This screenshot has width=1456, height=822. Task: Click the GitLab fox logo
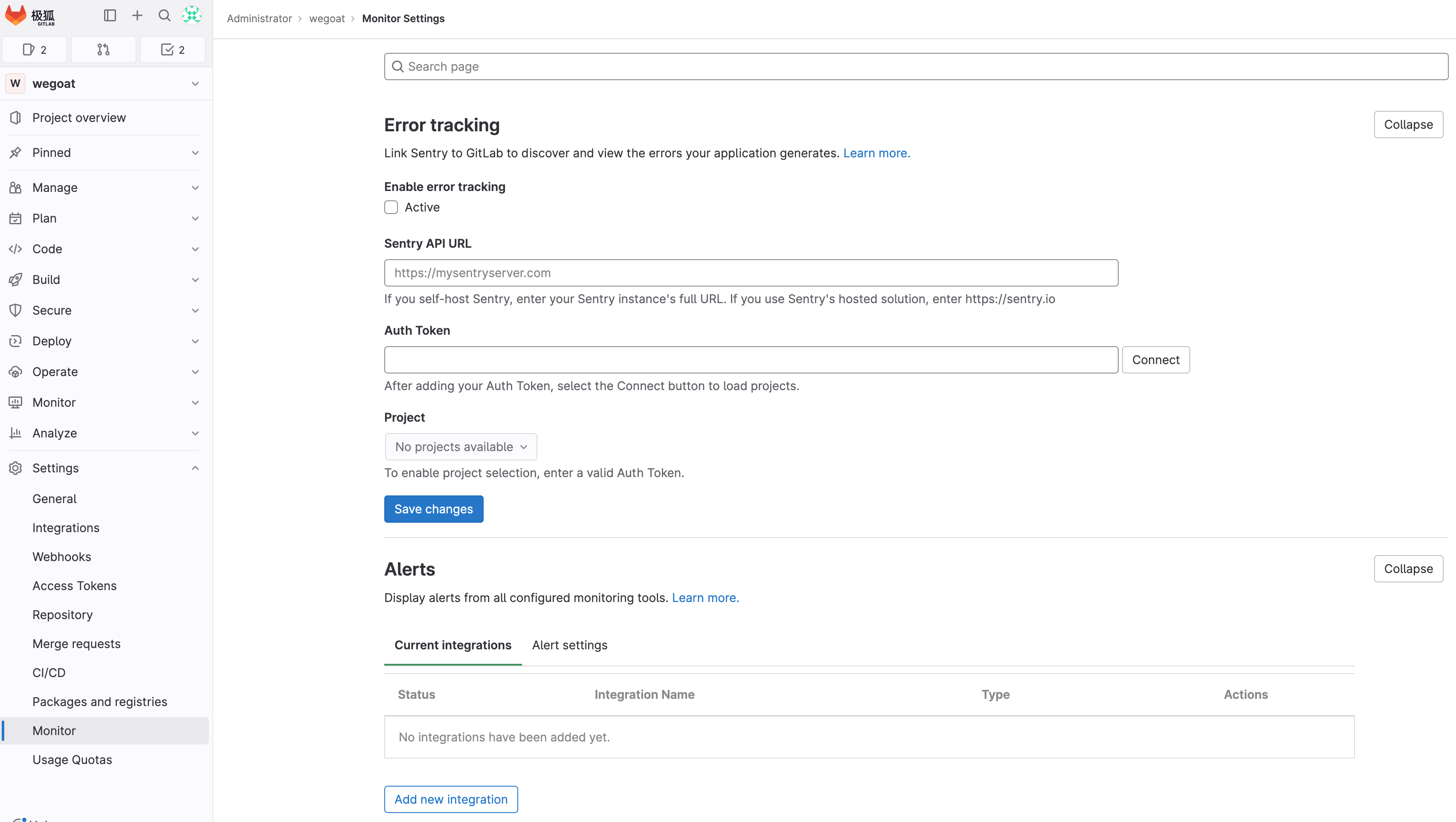pyautogui.click(x=16, y=16)
